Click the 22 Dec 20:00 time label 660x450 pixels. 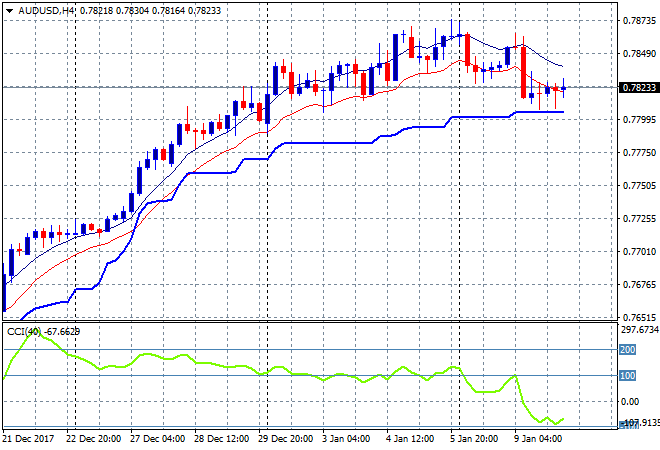tap(93, 439)
